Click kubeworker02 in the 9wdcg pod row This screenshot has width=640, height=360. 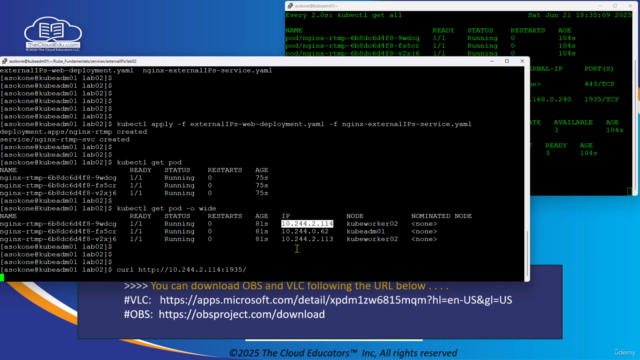click(x=372, y=224)
